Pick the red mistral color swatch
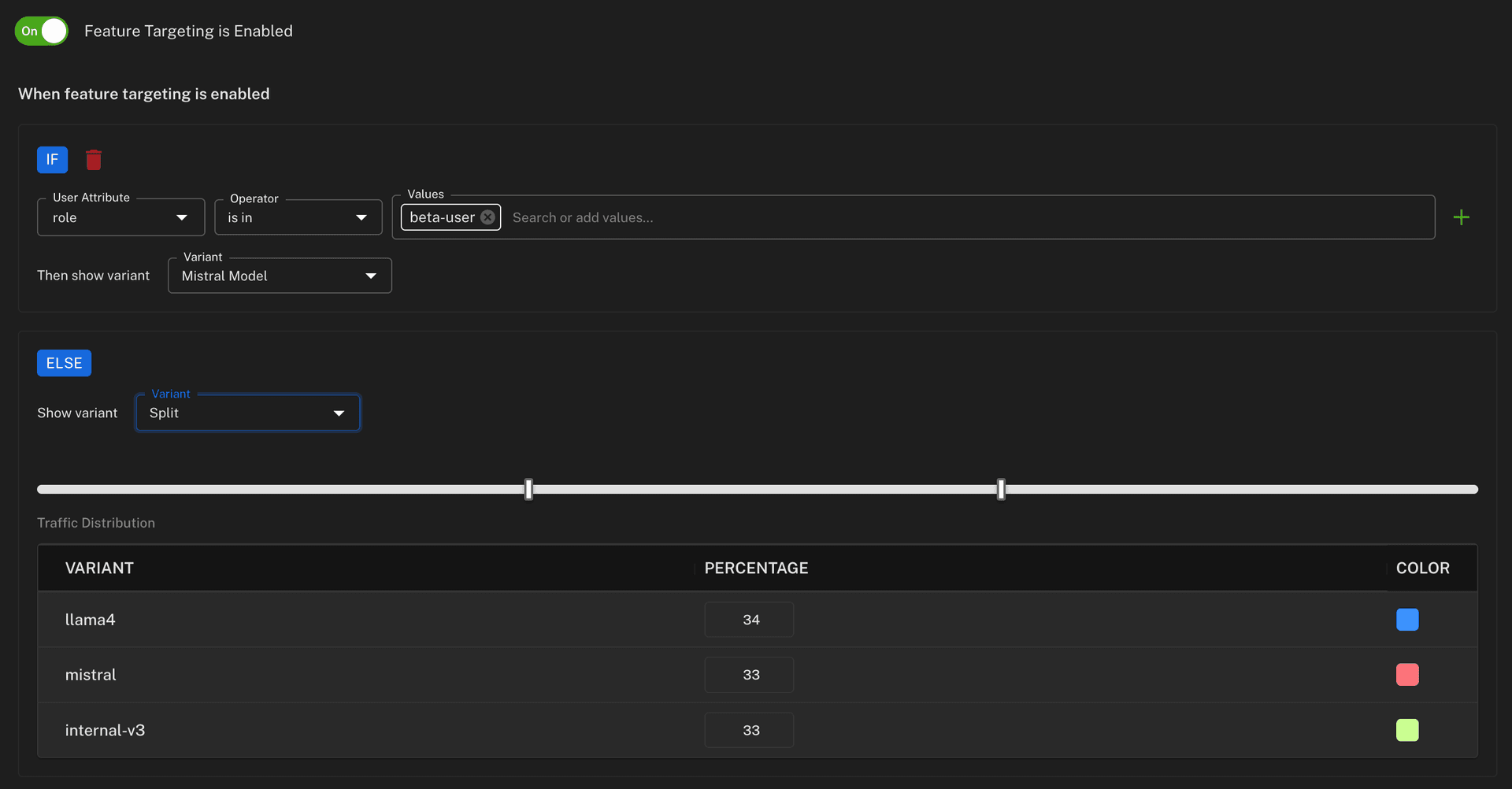This screenshot has width=1512, height=789. point(1407,675)
